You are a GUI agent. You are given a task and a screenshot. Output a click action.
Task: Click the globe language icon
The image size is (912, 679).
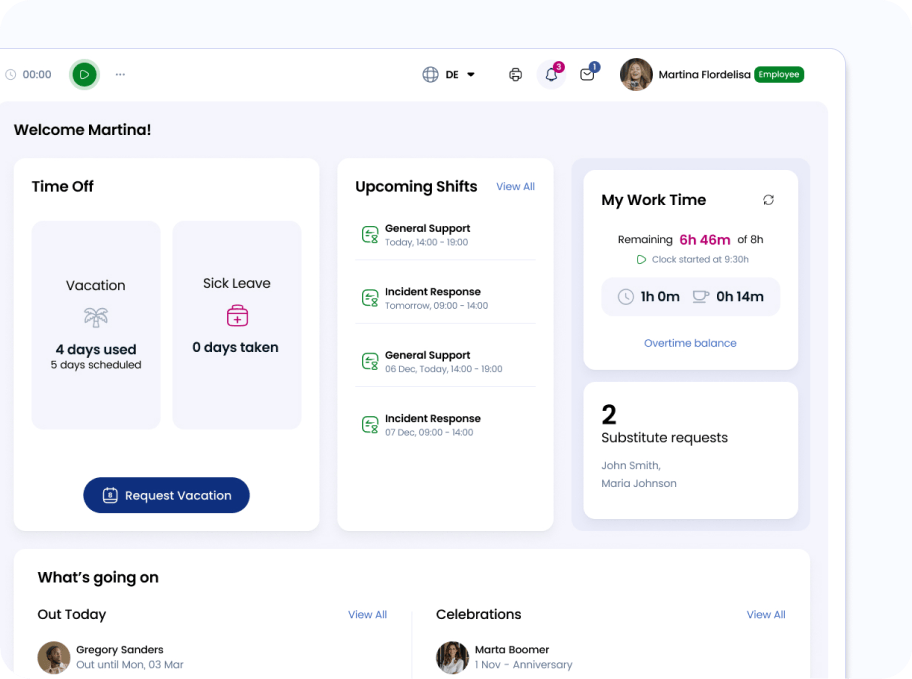click(430, 74)
